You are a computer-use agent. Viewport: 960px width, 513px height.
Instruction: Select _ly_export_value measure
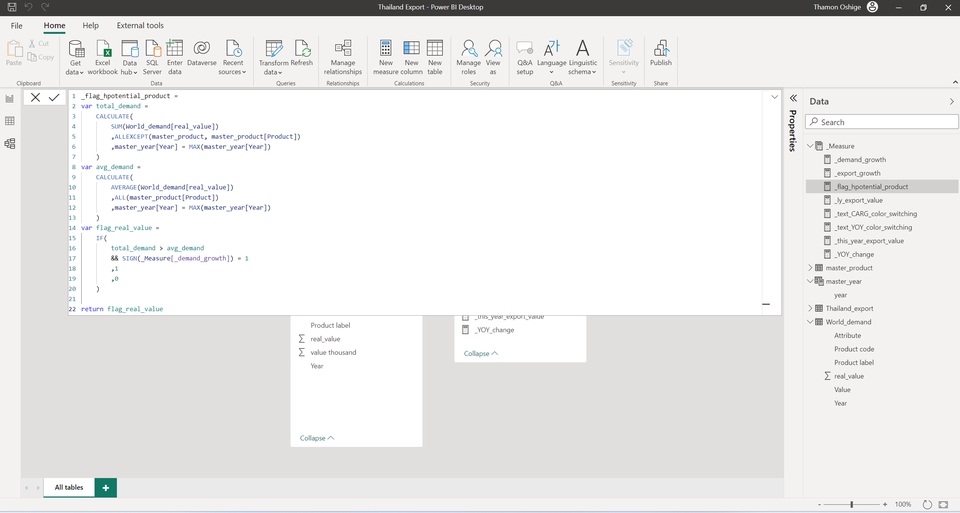tap(858, 200)
